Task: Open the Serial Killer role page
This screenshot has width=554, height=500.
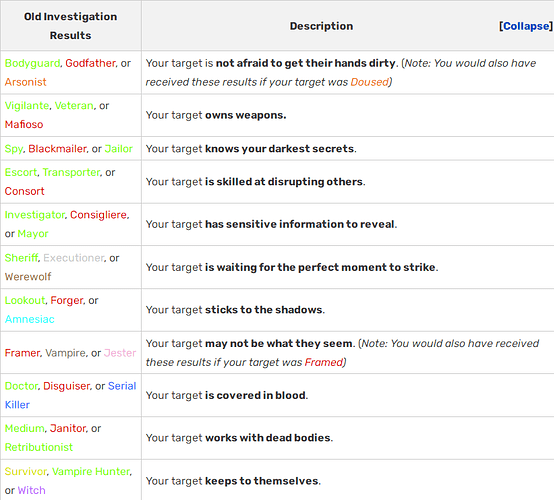Action: coord(70,395)
